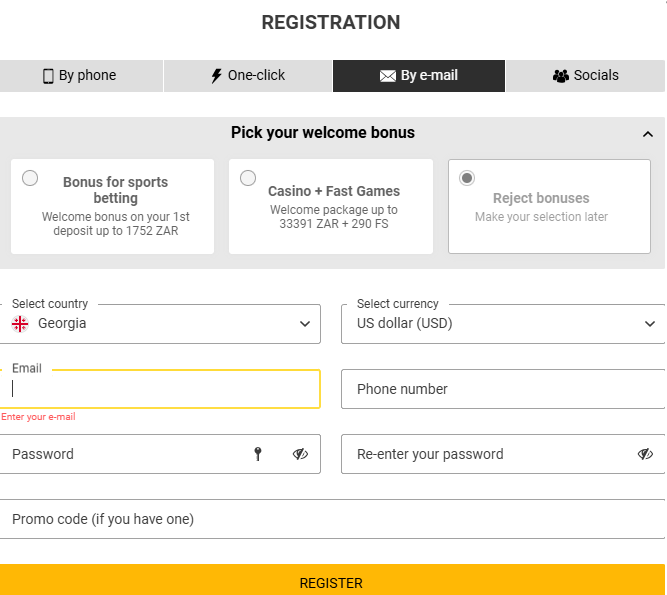Image resolution: width=667 pixels, height=595 pixels.
Task: Open the Select currency dropdown showing US dollar
Action: 503,324
